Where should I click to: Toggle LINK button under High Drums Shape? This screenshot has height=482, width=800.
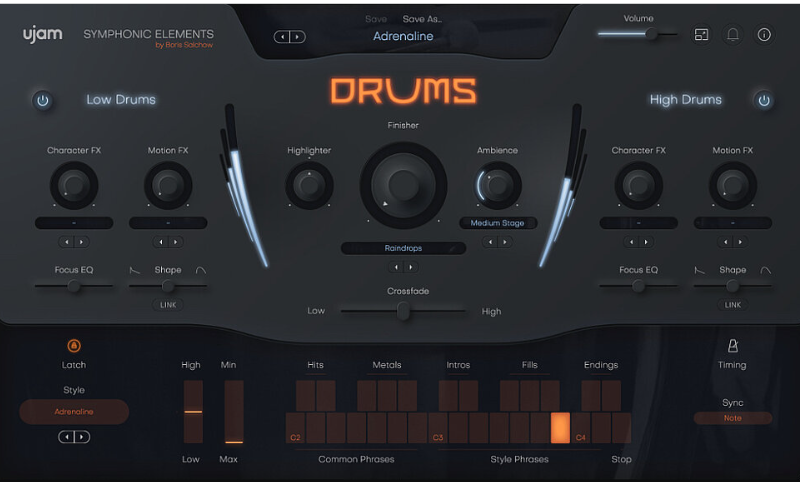click(x=733, y=305)
